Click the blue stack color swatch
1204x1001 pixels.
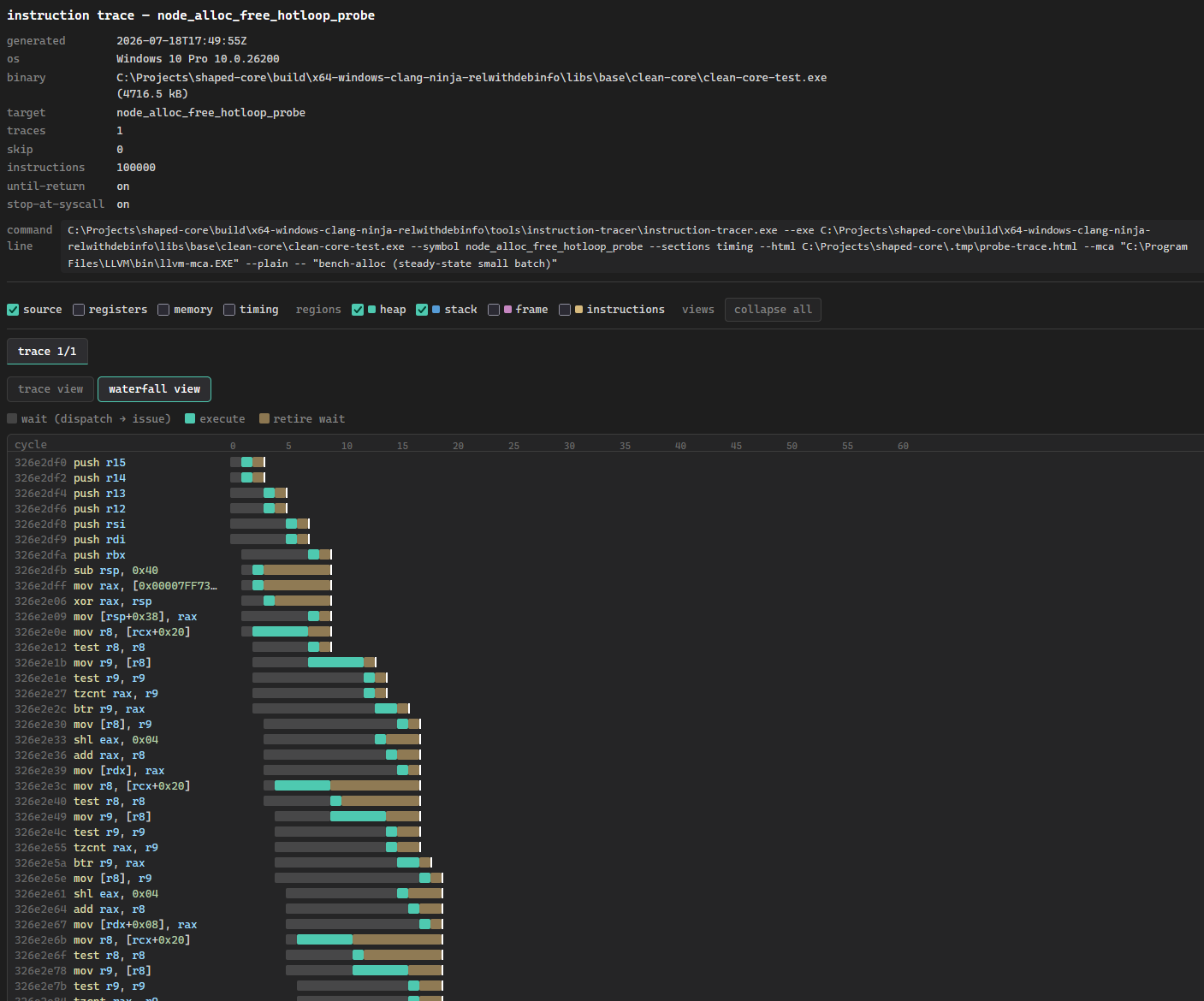[436, 310]
